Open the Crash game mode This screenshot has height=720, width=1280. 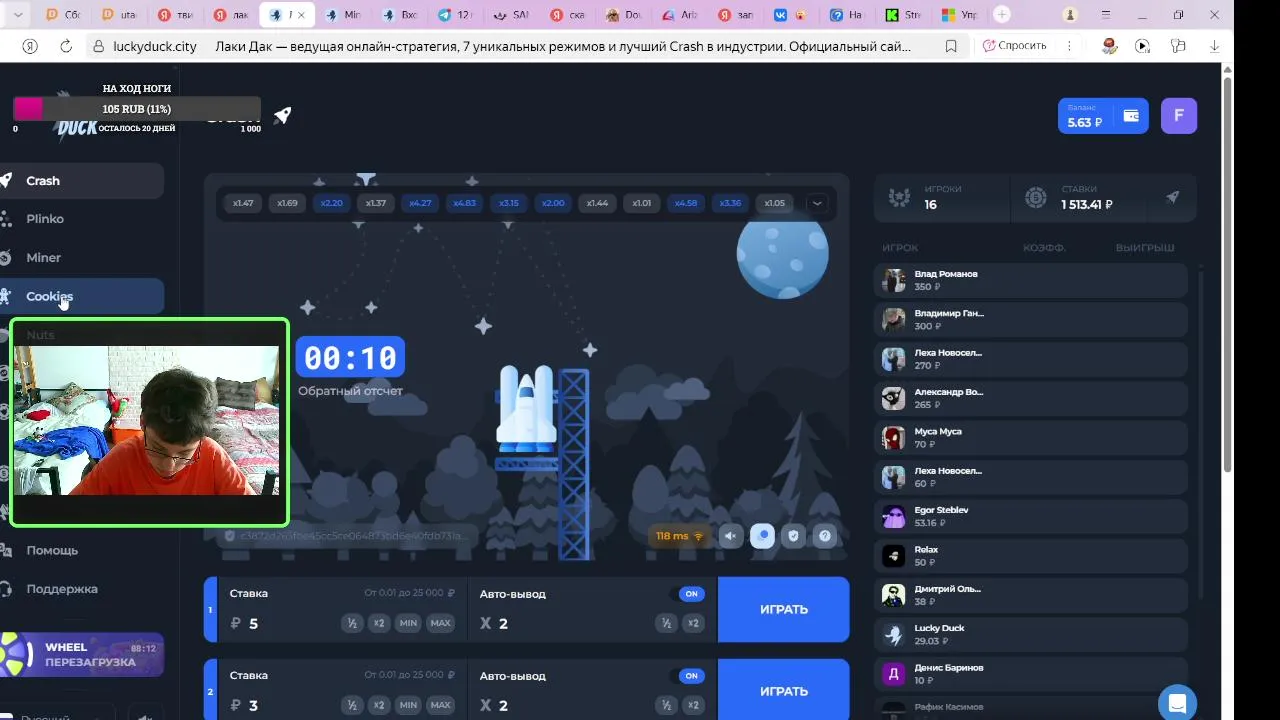[80, 181]
